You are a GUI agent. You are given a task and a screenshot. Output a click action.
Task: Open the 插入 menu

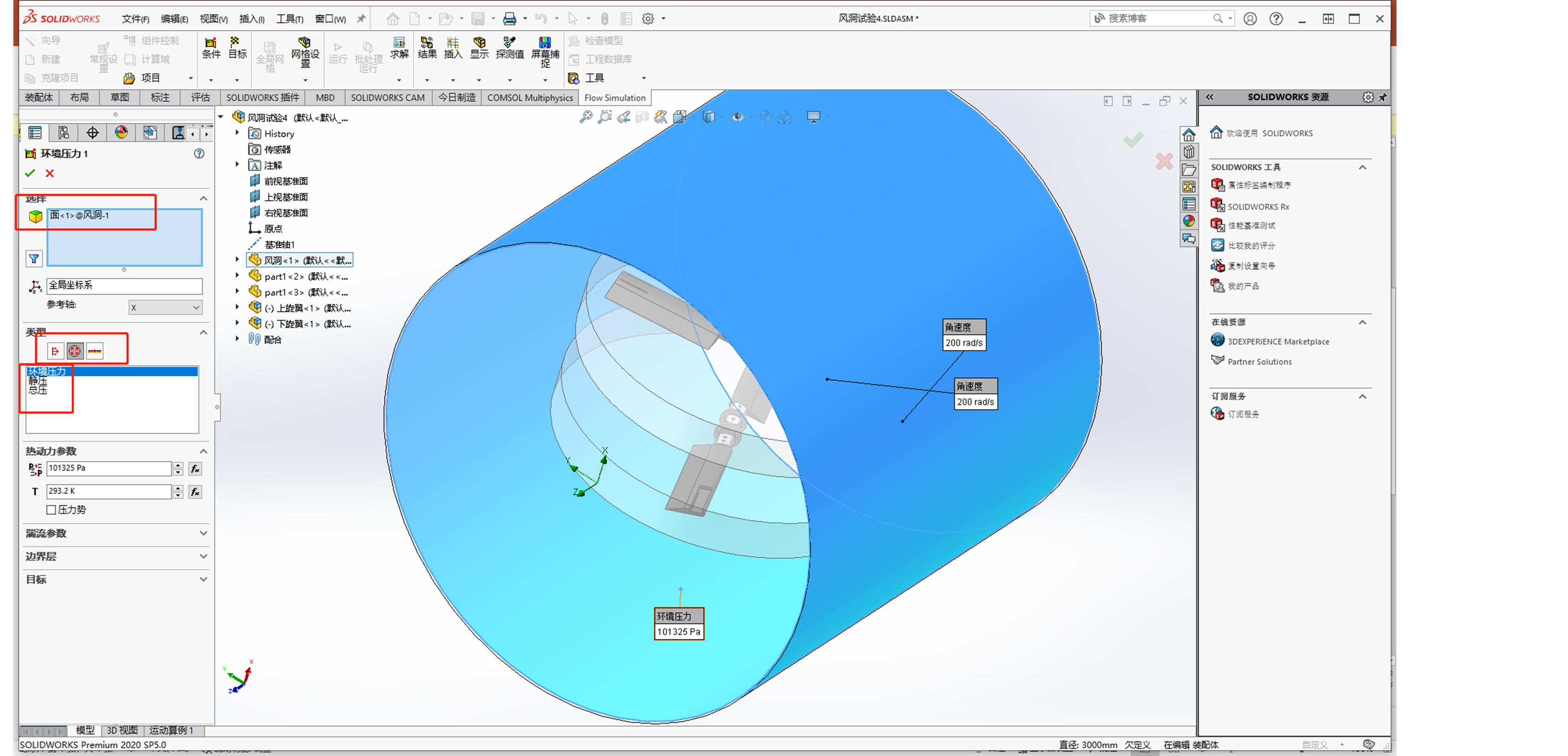(251, 18)
